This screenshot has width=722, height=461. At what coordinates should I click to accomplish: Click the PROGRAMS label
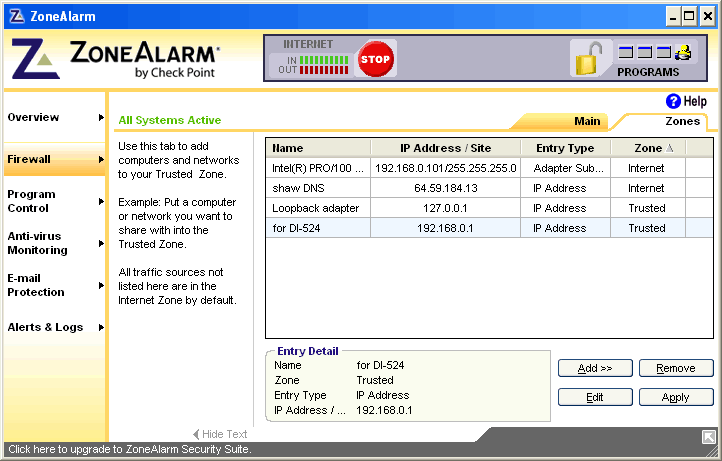tap(648, 72)
